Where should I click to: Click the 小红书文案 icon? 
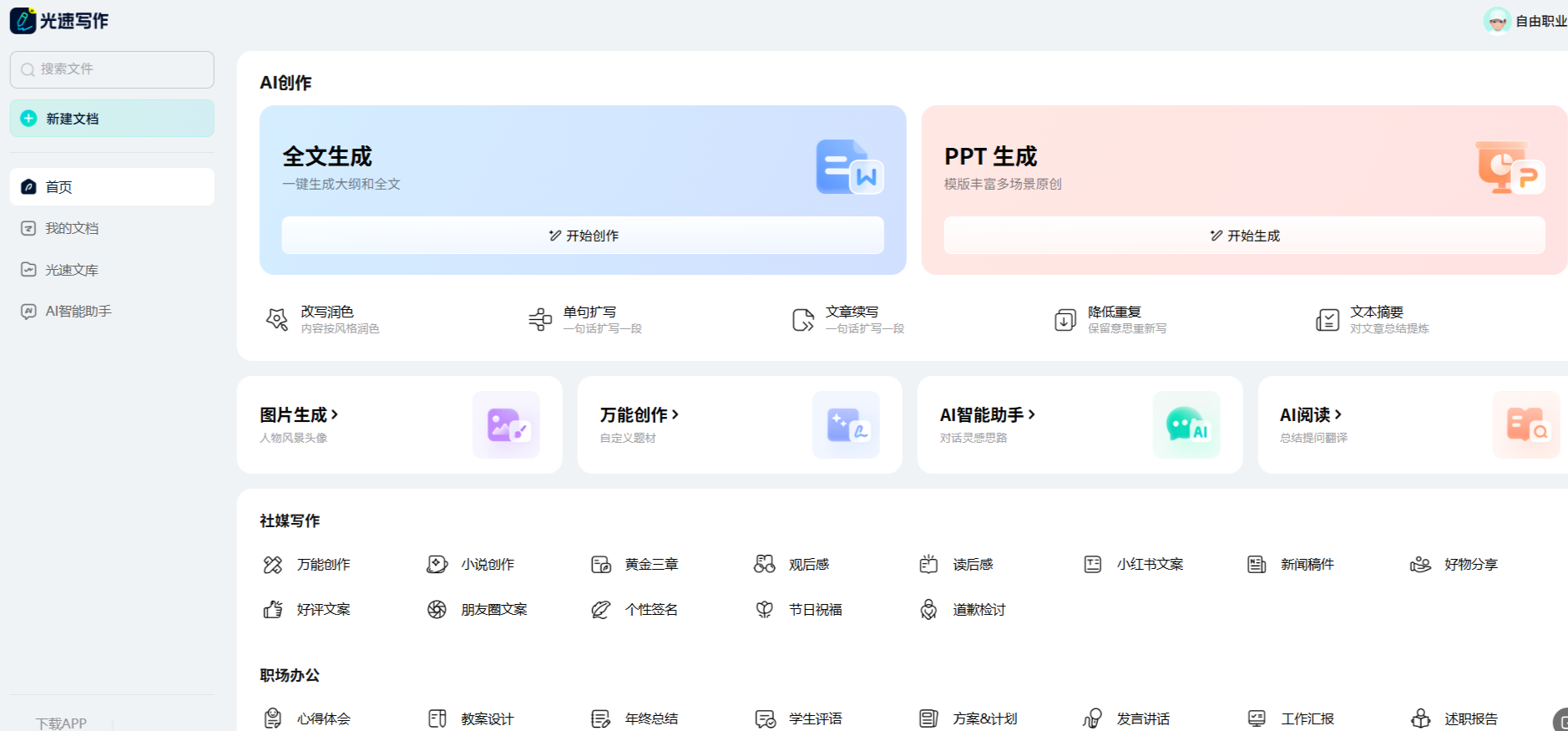point(1092,565)
